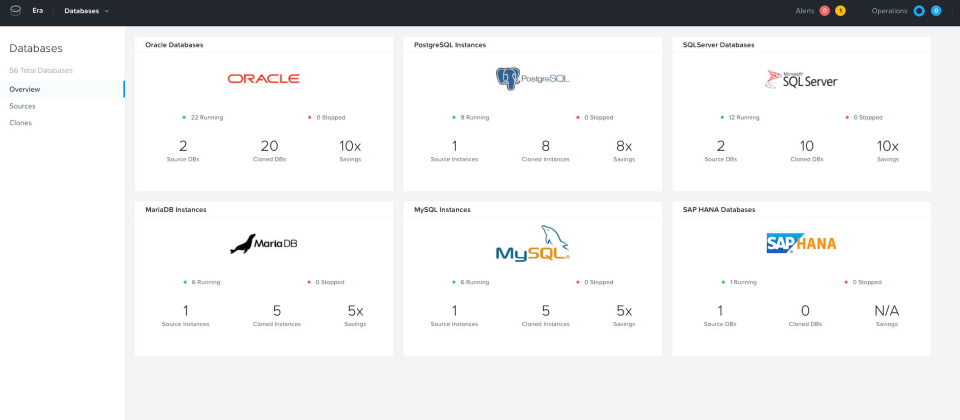The width and height of the screenshot is (960, 420).
Task: Open Oracle 2 Source DBs
Action: point(183,151)
